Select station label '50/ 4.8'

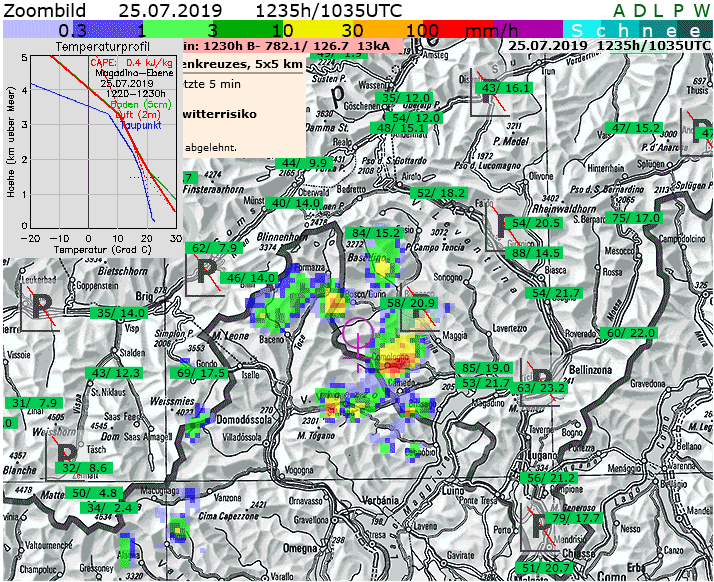94,492
